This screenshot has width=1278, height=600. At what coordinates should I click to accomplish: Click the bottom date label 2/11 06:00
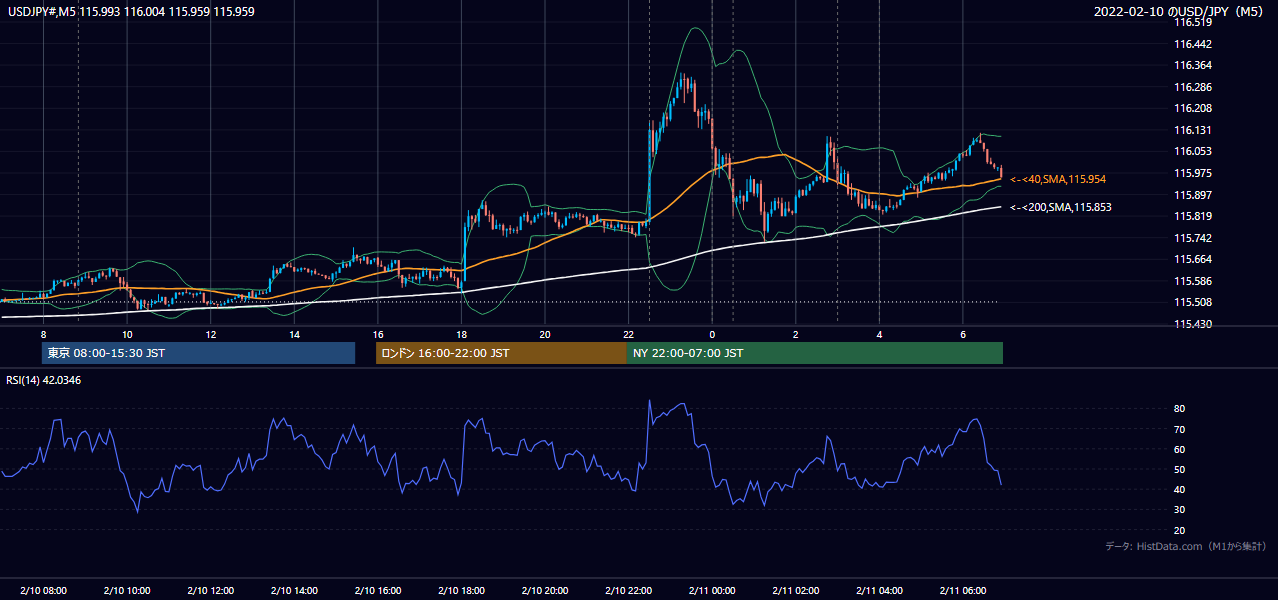pyautogui.click(x=962, y=591)
